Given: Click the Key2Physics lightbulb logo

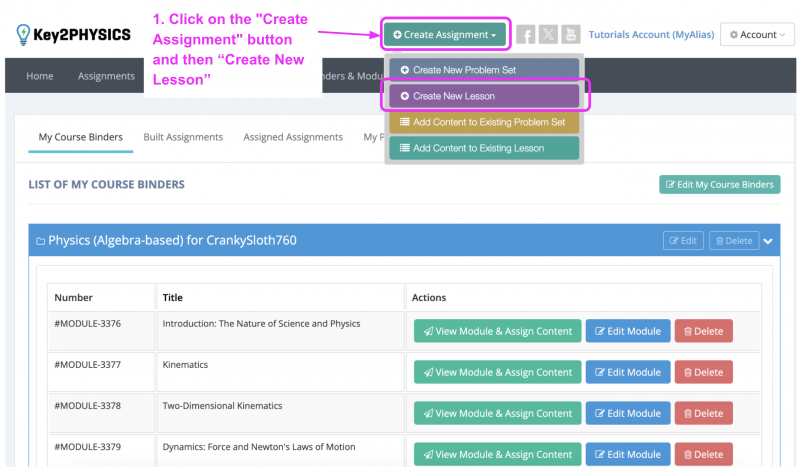Looking at the screenshot, I should click(23, 34).
